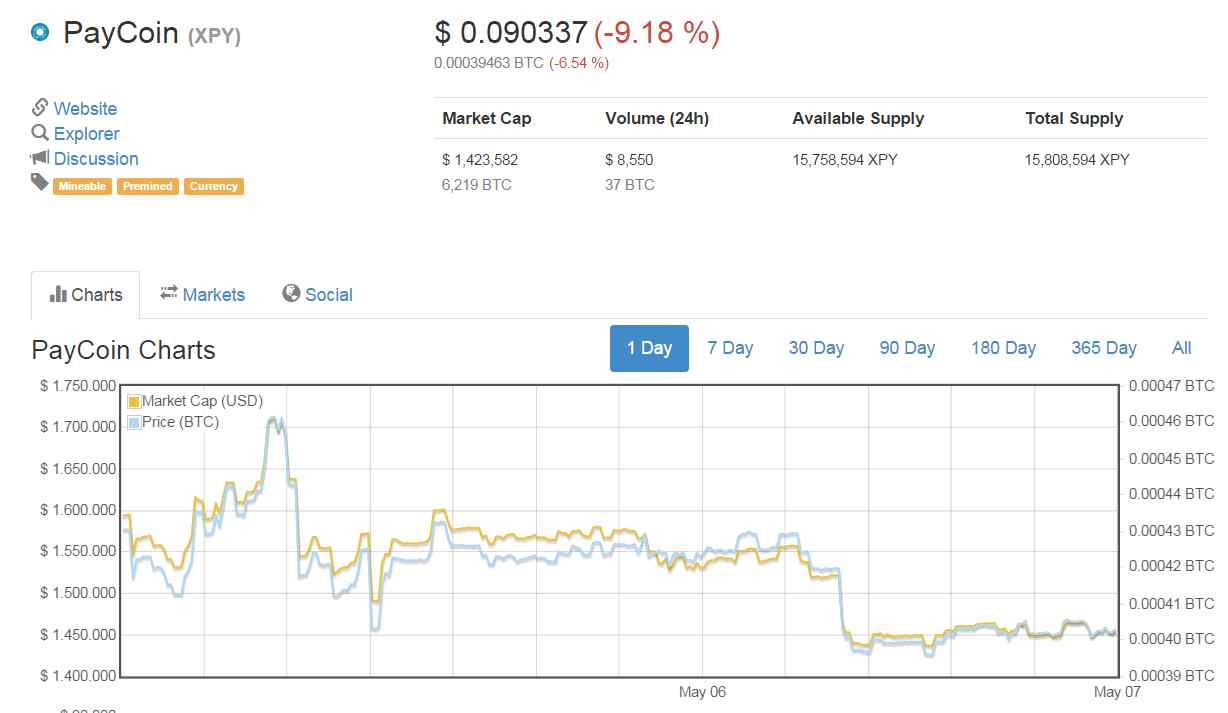Click the (-9.18 %) price change
This screenshot has width=1228, height=713.
click(x=657, y=33)
